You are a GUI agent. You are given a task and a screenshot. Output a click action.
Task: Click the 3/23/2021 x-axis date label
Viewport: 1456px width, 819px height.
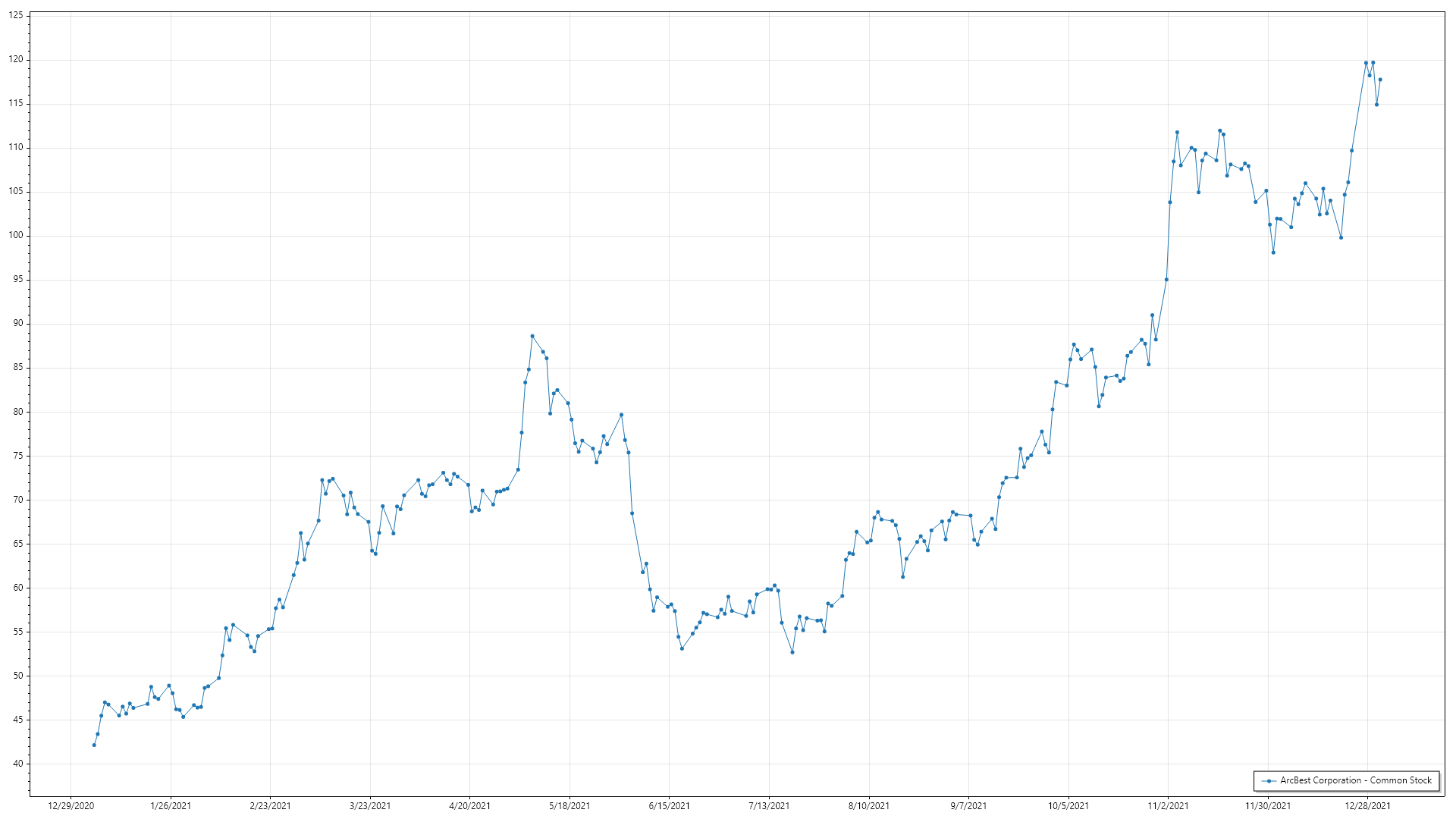(x=370, y=805)
